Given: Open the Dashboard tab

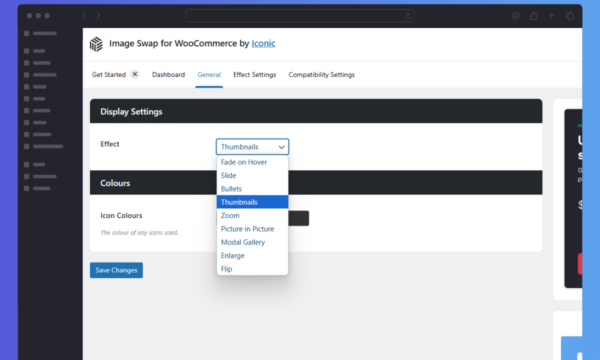Looking at the screenshot, I should [x=168, y=75].
